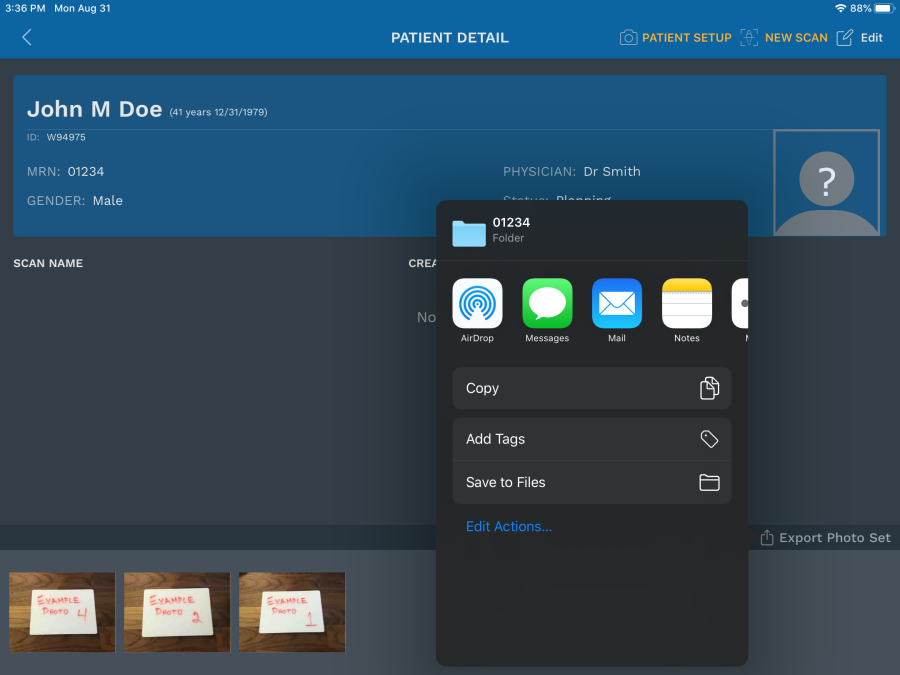The image size is (900, 675).
Task: Open Example Photo 4 thumbnail
Action: (62, 612)
